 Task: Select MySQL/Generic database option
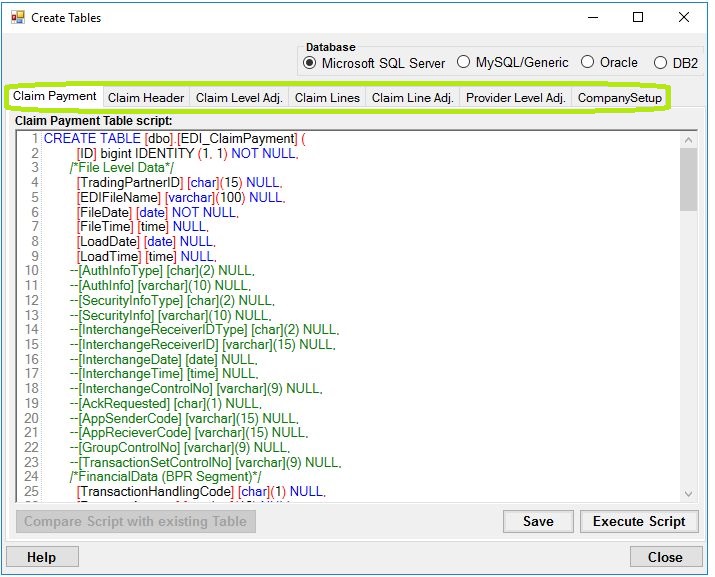click(513, 62)
